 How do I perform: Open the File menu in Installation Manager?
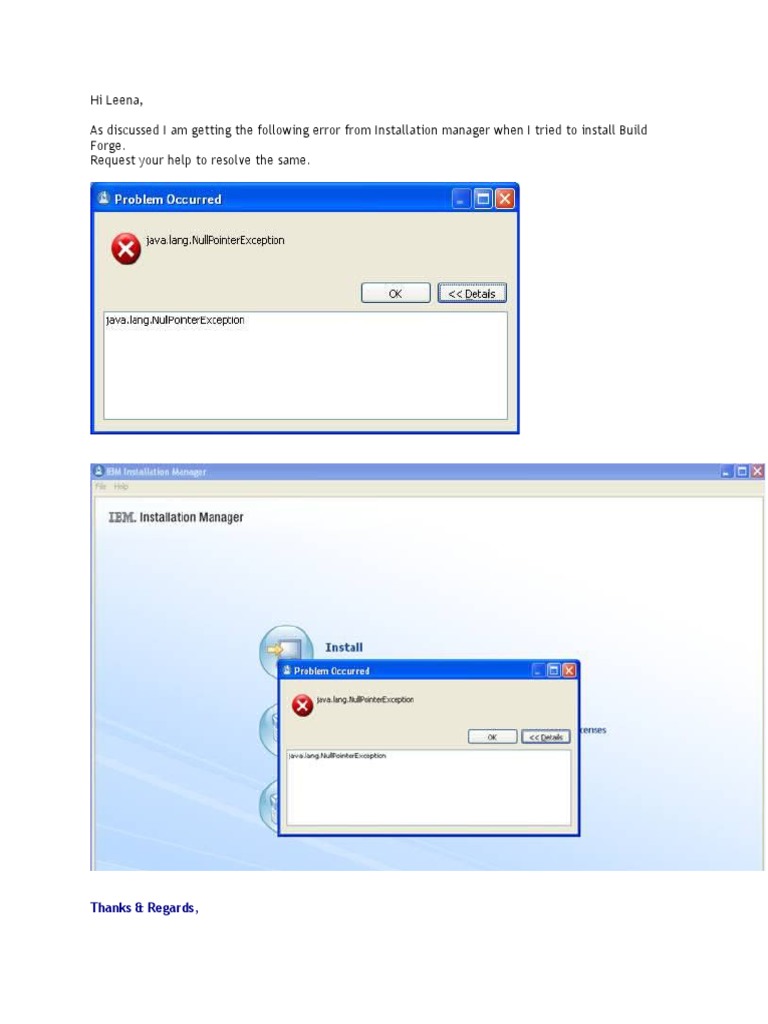click(x=101, y=487)
